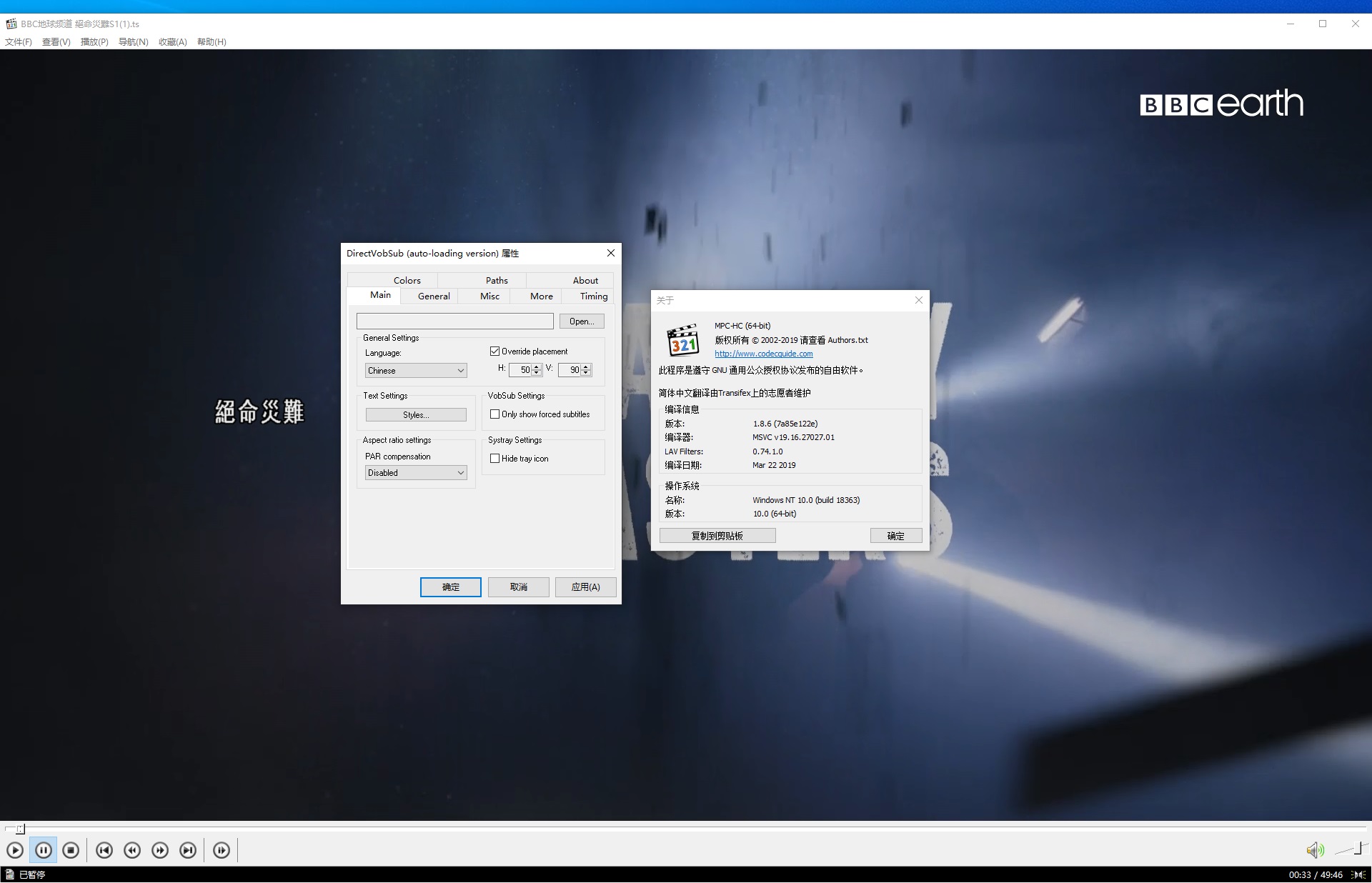Image resolution: width=1372 pixels, height=883 pixels.
Task: Adjust the volume slider
Action: point(1351,849)
